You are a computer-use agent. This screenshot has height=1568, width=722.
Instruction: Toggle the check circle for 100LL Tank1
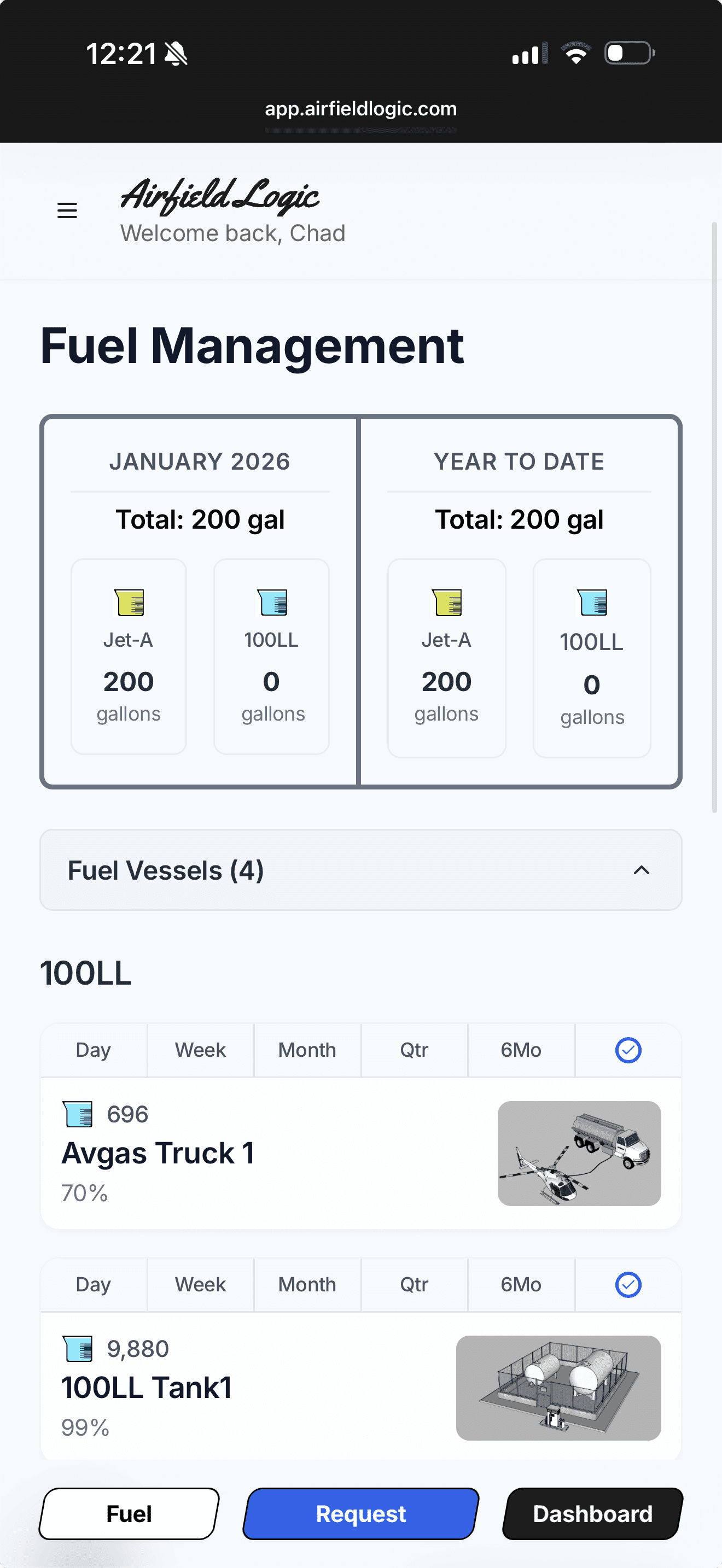(627, 1284)
